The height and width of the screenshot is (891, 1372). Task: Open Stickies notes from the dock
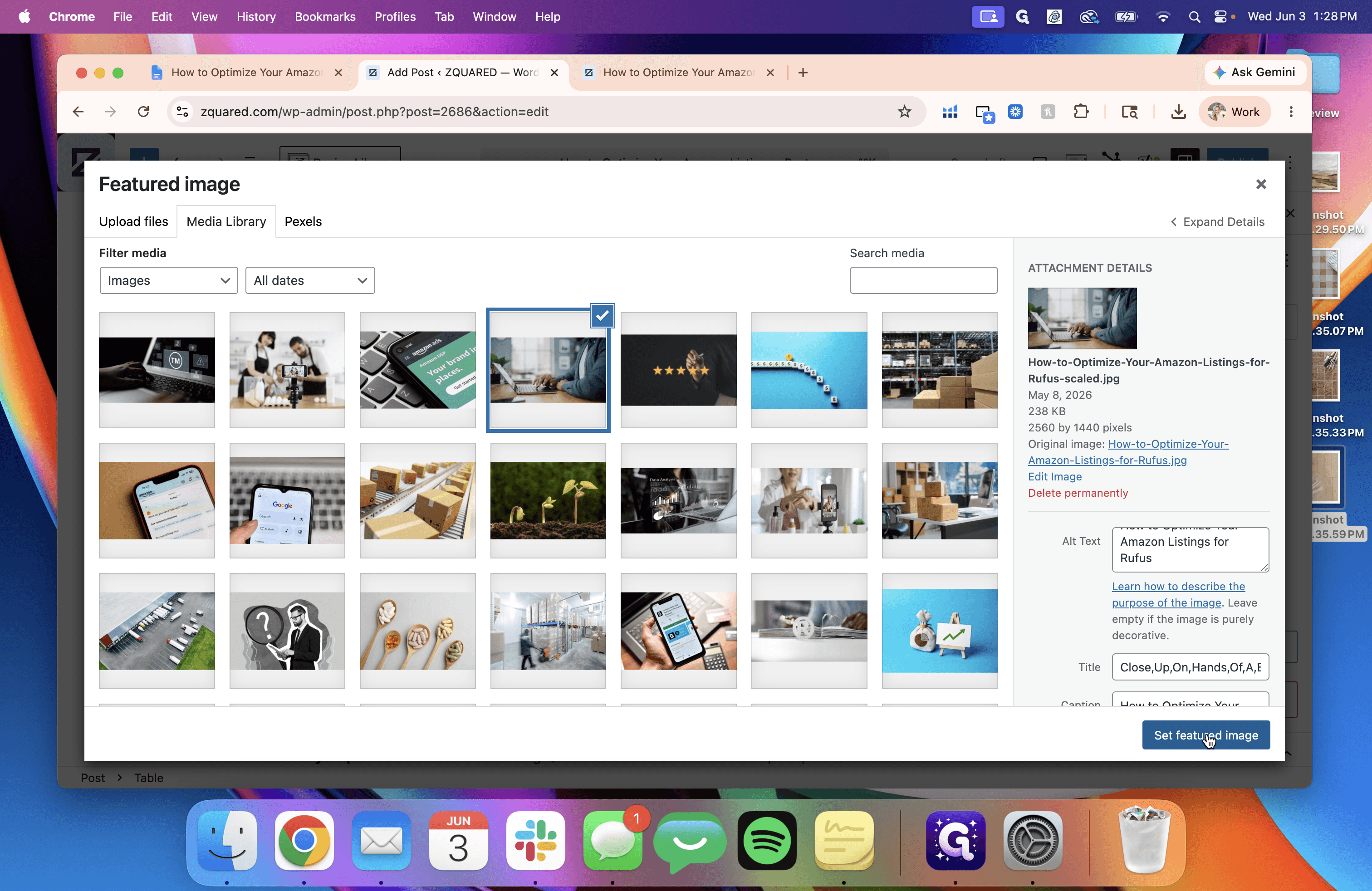click(x=844, y=840)
